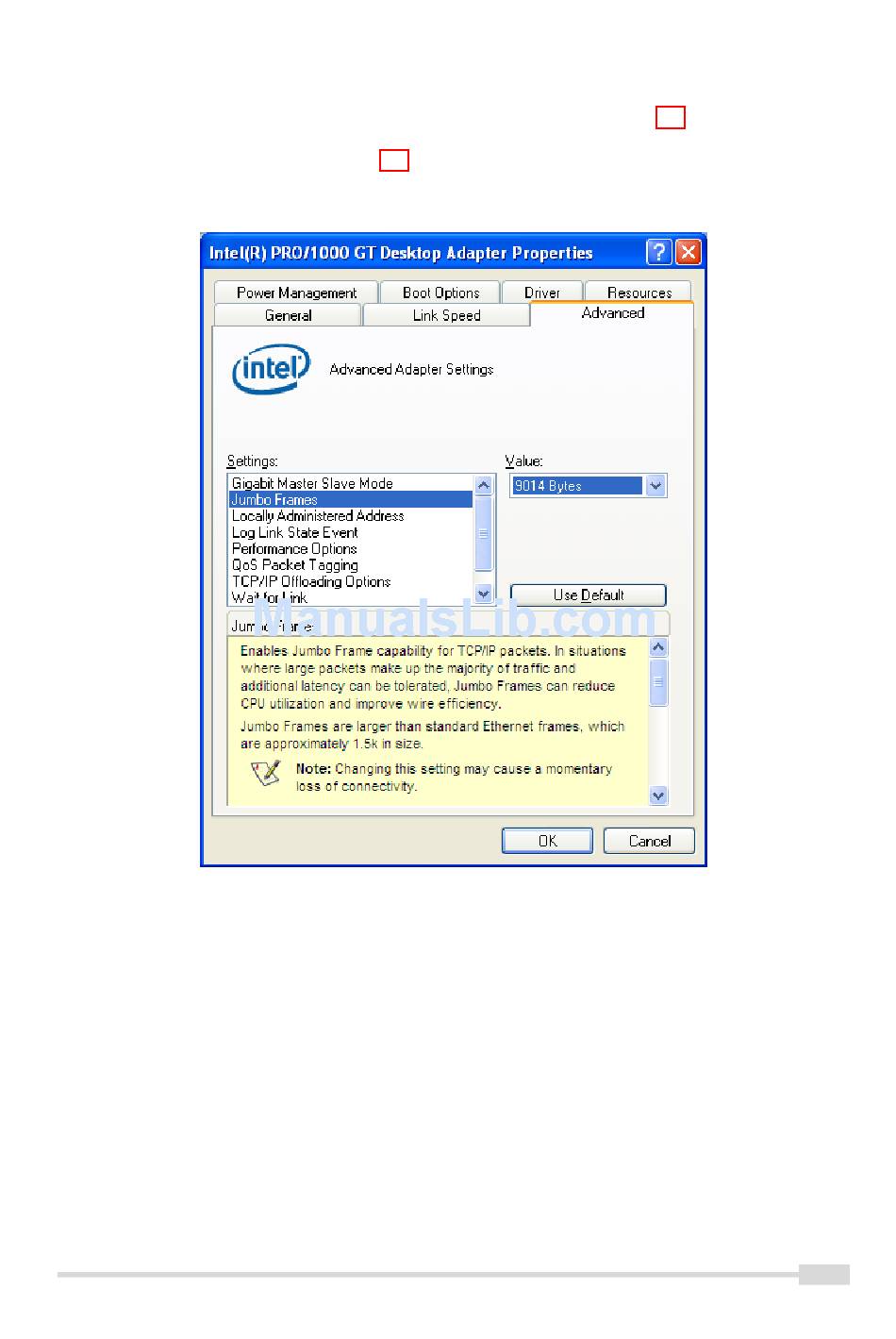Click the description pane up arrow
The width and height of the screenshot is (896, 1339).
point(658,647)
